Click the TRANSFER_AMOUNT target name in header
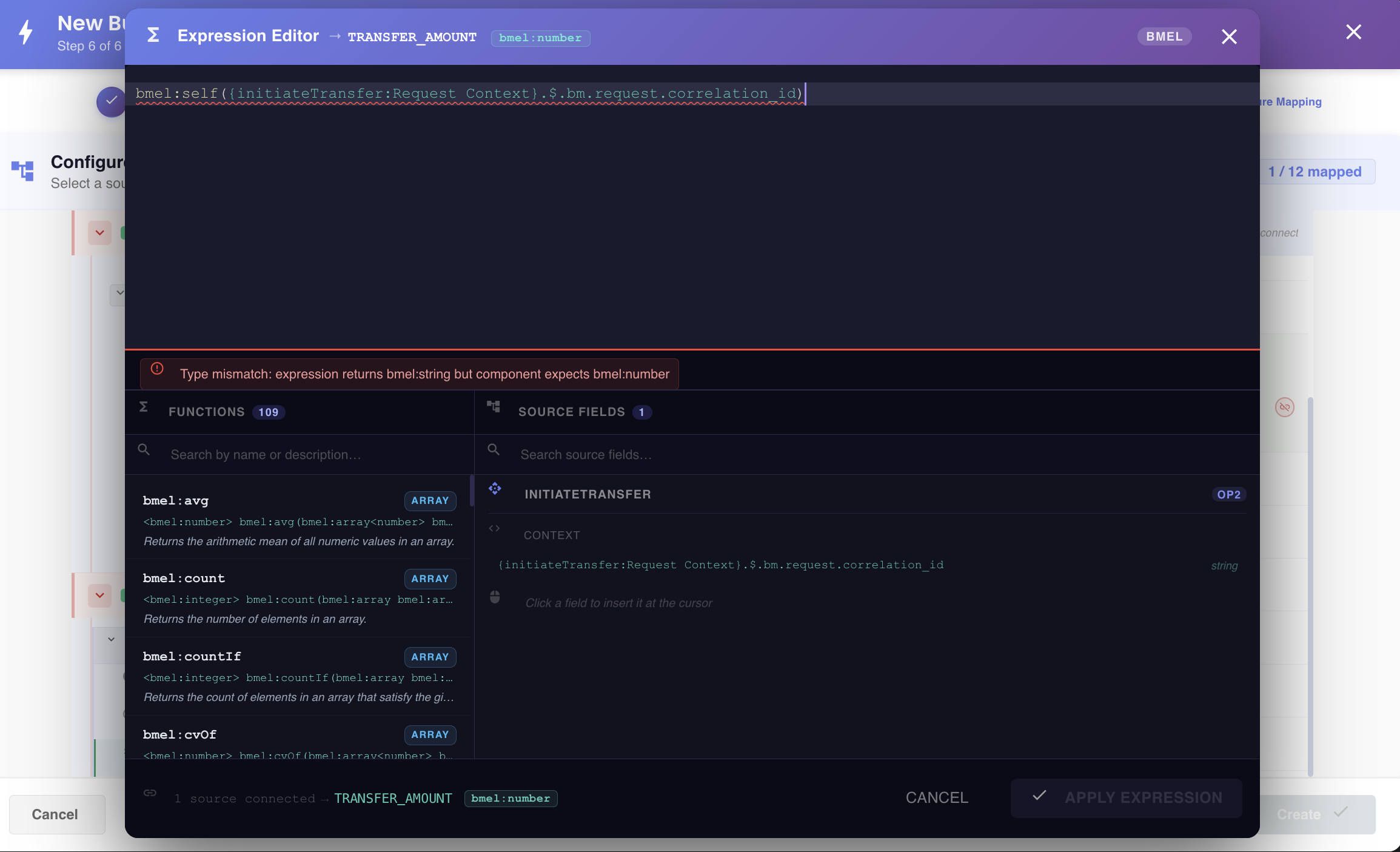 pyautogui.click(x=412, y=38)
